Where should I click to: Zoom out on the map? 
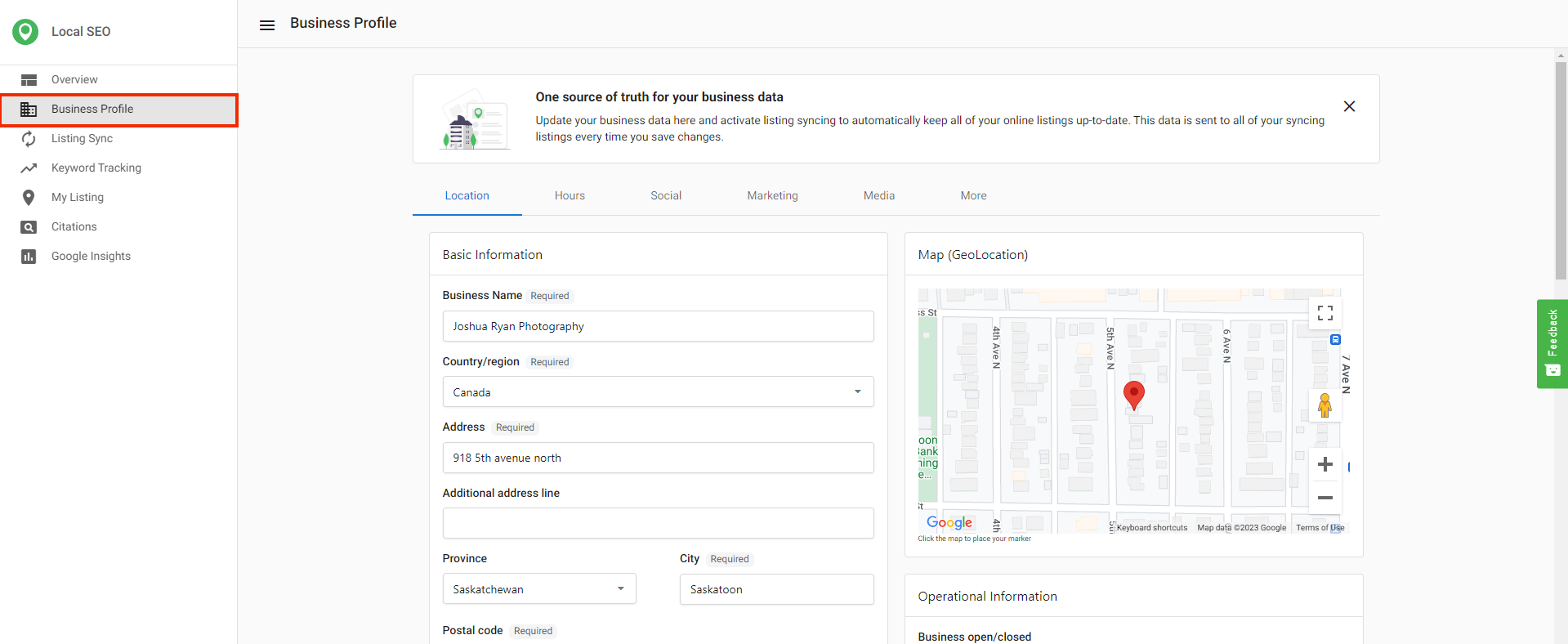pyautogui.click(x=1325, y=498)
